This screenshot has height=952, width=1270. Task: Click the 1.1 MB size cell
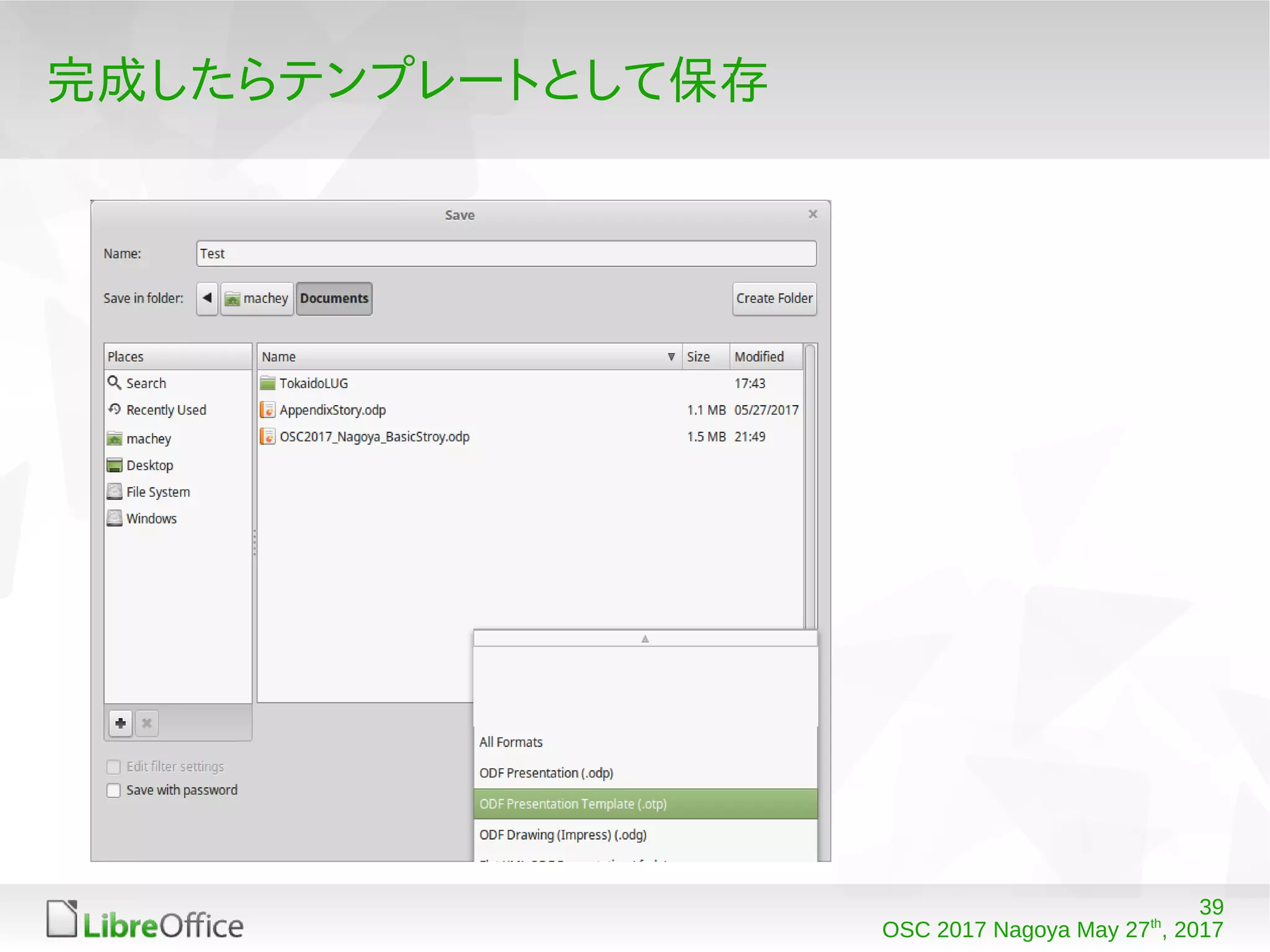[706, 410]
